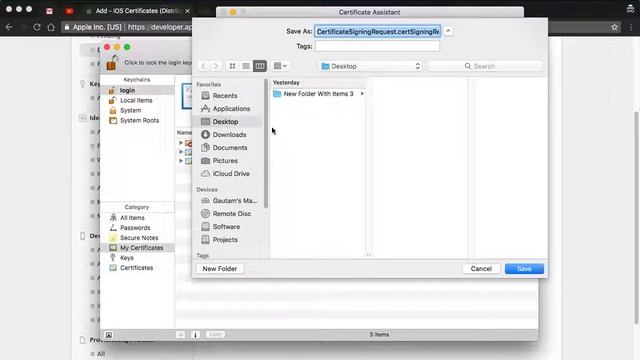
Task: Click the Search field in save dialog
Action: (x=485, y=66)
